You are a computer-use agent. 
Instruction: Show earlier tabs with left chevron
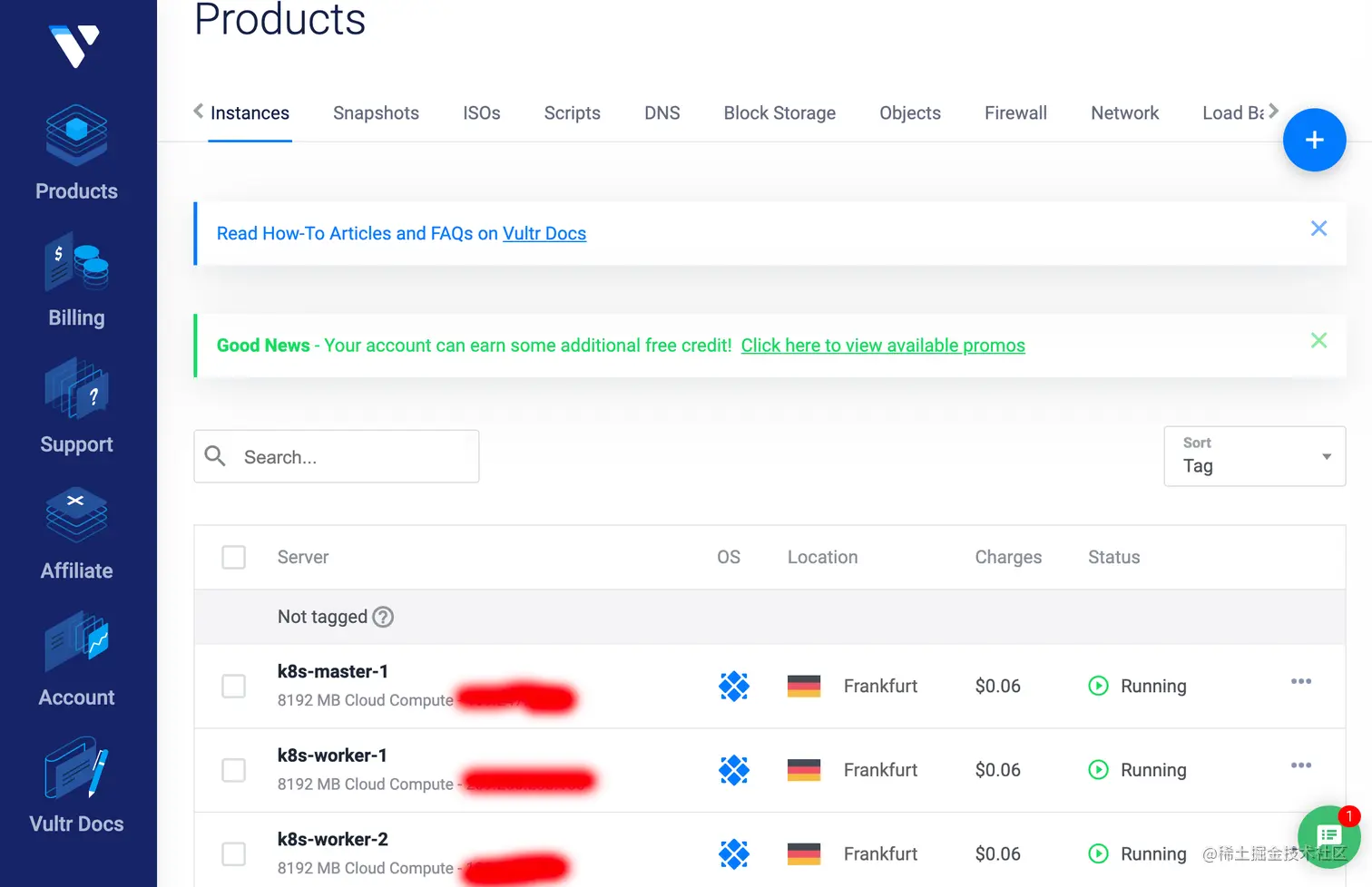pos(199,111)
